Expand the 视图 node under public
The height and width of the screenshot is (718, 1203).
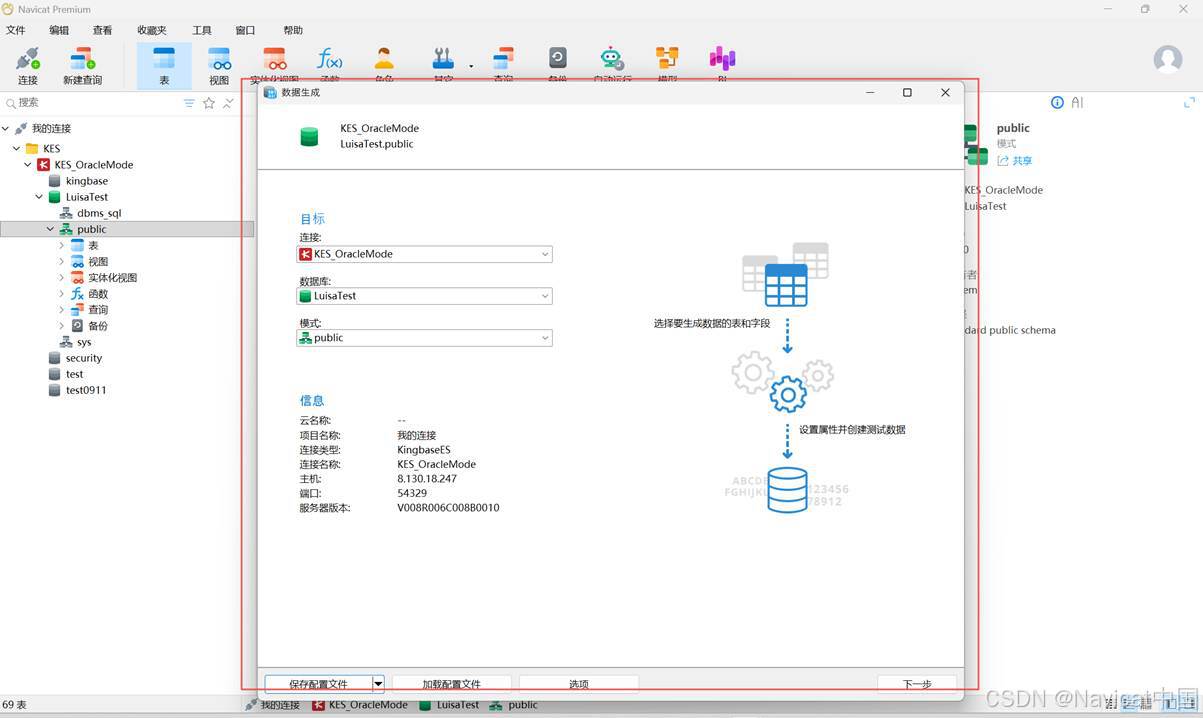pos(61,261)
